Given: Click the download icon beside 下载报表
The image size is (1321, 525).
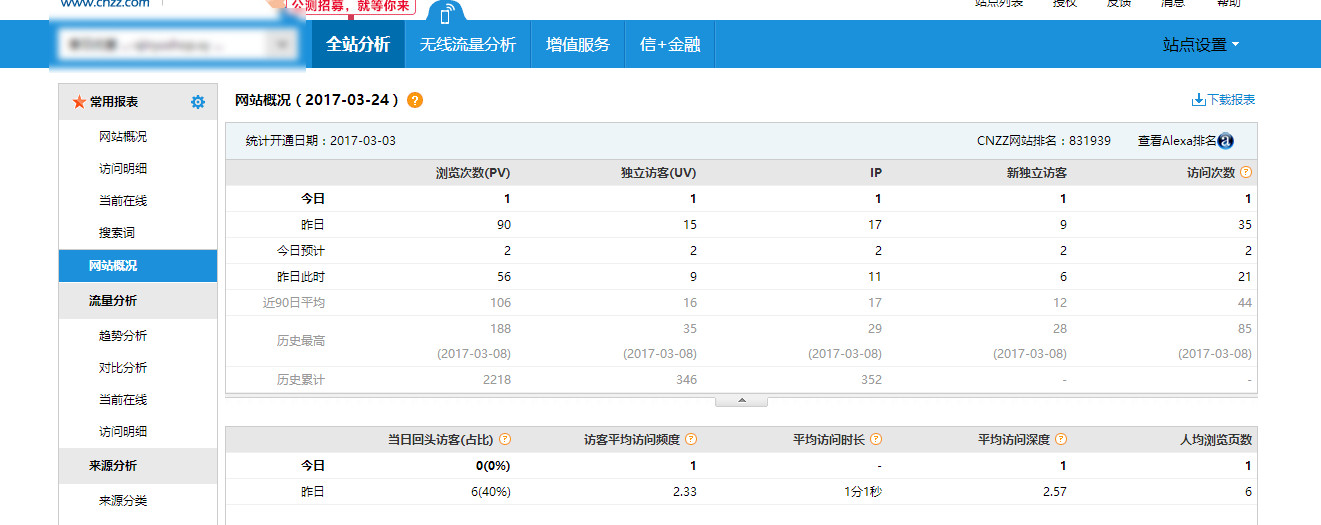Looking at the screenshot, I should tap(1198, 100).
